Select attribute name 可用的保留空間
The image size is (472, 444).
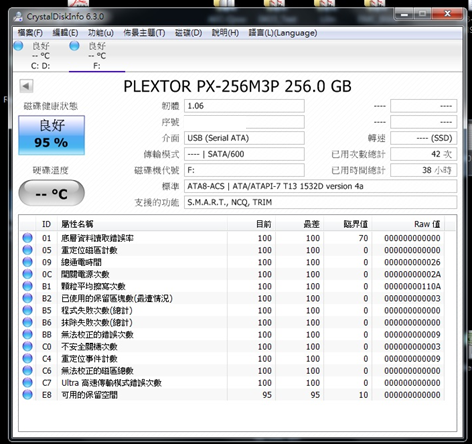(89, 395)
